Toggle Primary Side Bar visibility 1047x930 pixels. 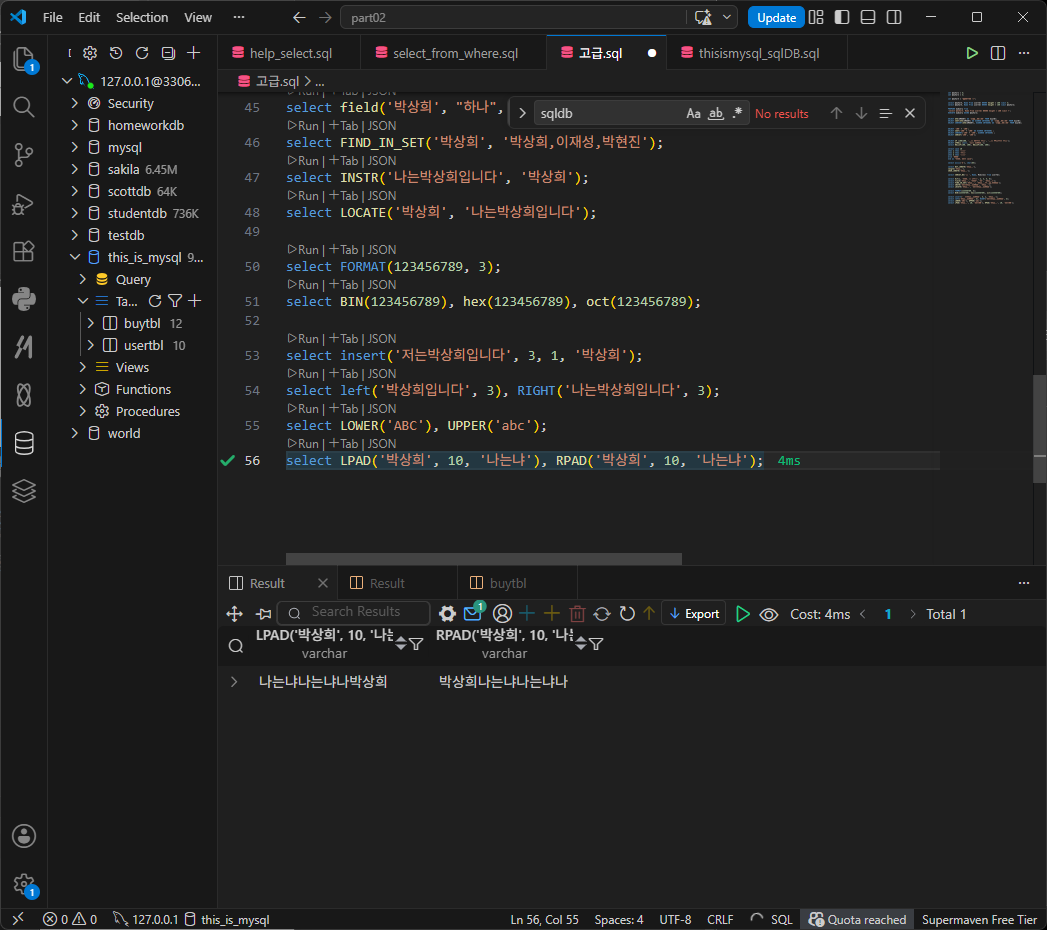(842, 17)
